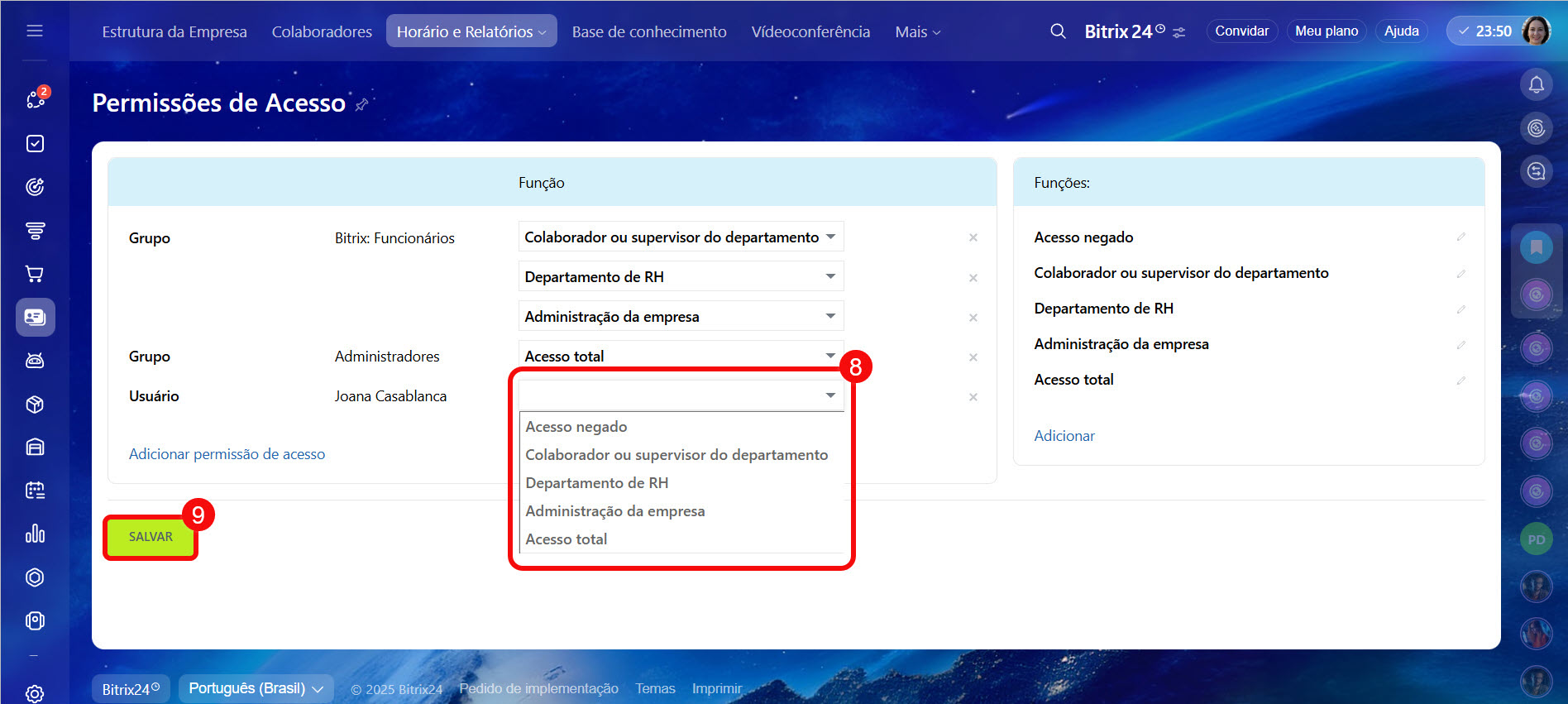Viewport: 1568px width, 704px height.
Task: Click the pencil icon next to Acesso negado
Action: [1460, 237]
